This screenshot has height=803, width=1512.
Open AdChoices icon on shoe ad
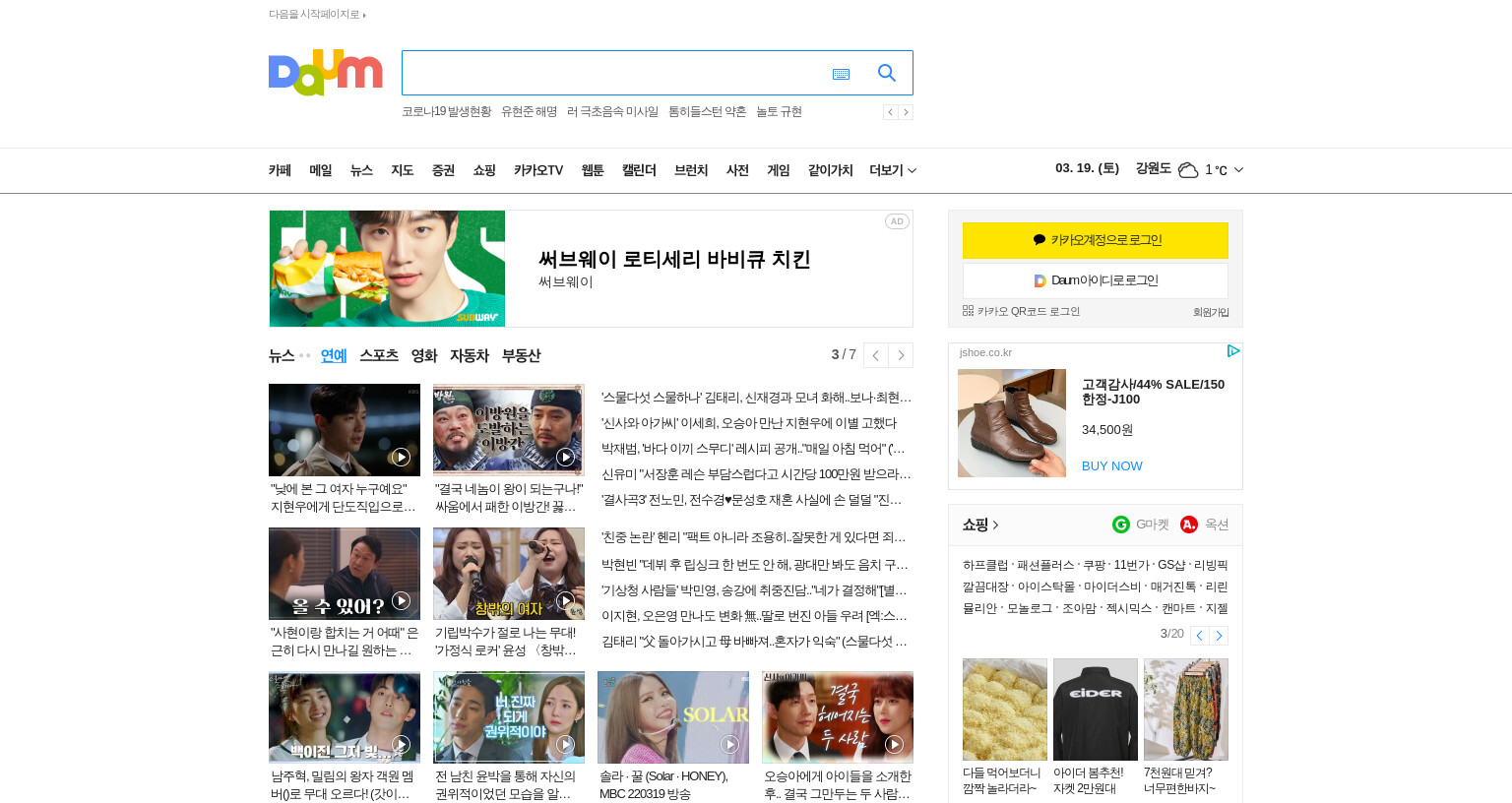tap(1233, 351)
